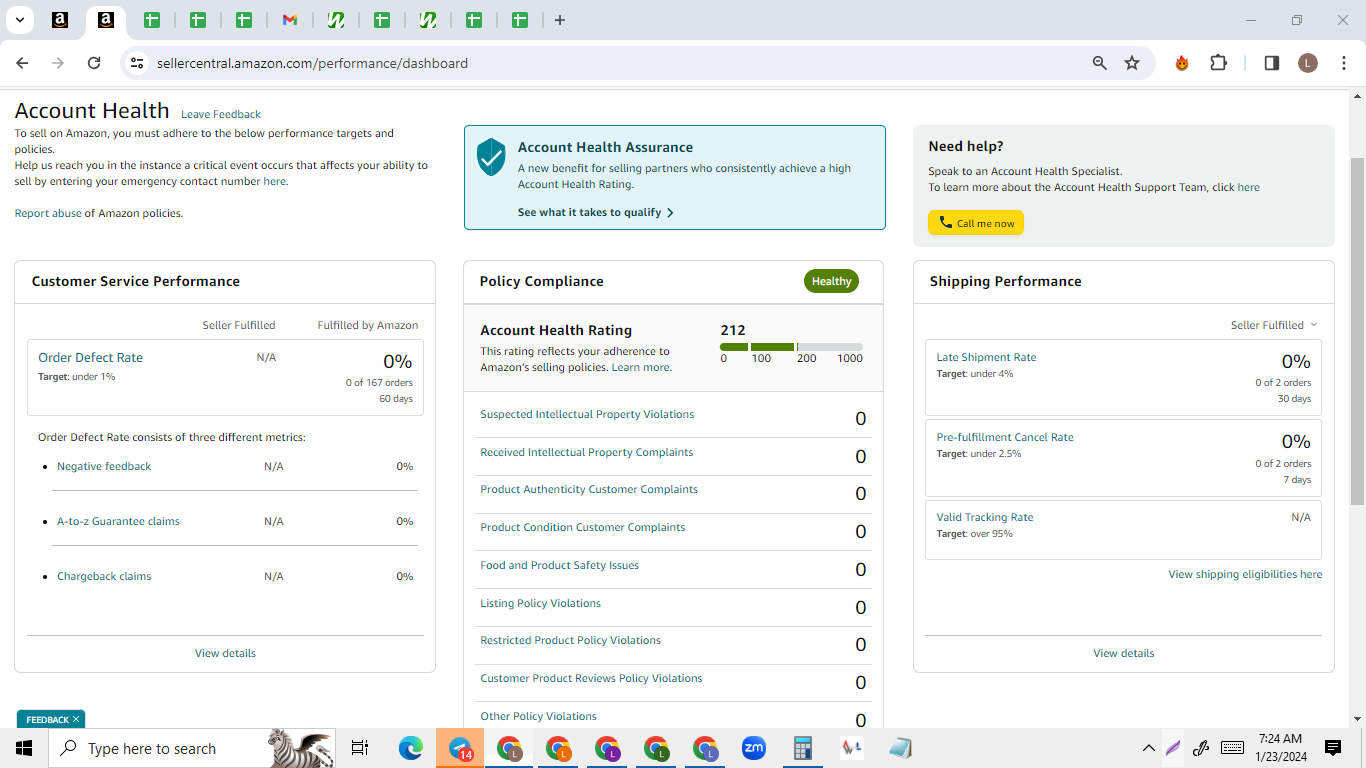Open the Account Health Support Team here link
The image size is (1366, 768).
coord(1248,187)
